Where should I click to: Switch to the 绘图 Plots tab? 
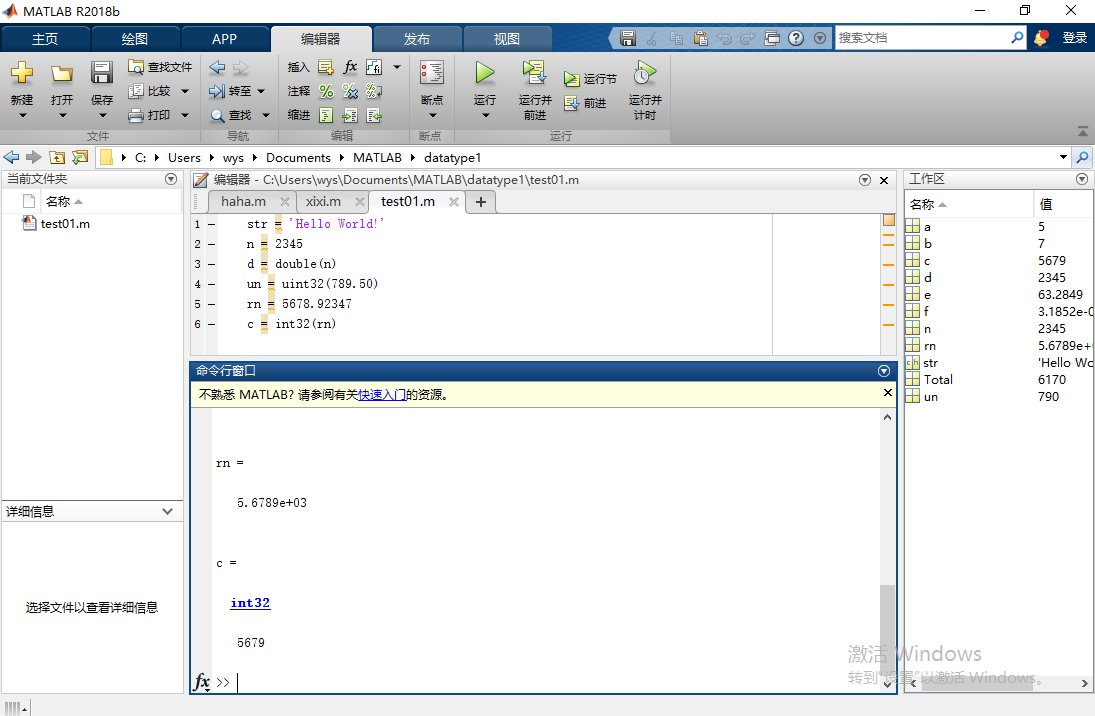pos(135,39)
